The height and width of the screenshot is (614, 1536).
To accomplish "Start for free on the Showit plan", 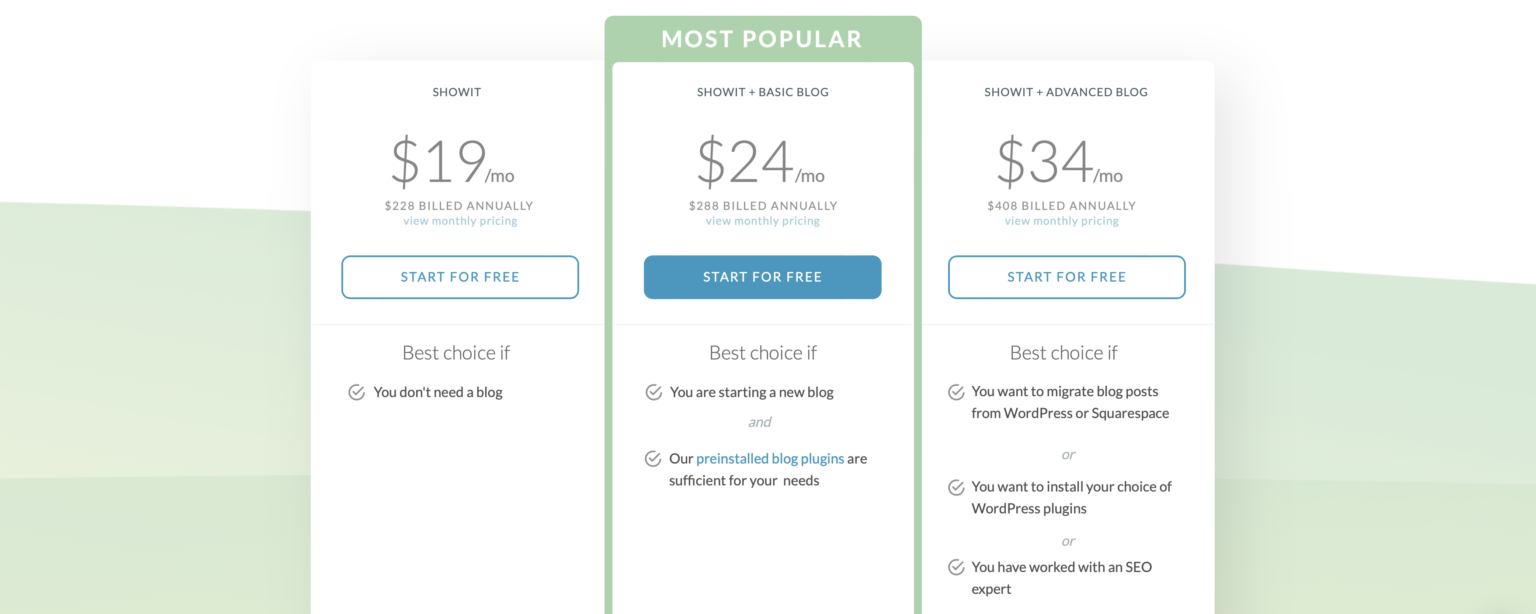I will (x=460, y=277).
